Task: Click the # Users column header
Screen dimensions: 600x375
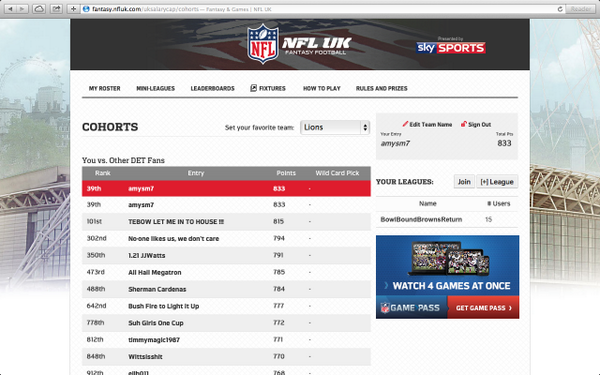Action: tap(498, 203)
